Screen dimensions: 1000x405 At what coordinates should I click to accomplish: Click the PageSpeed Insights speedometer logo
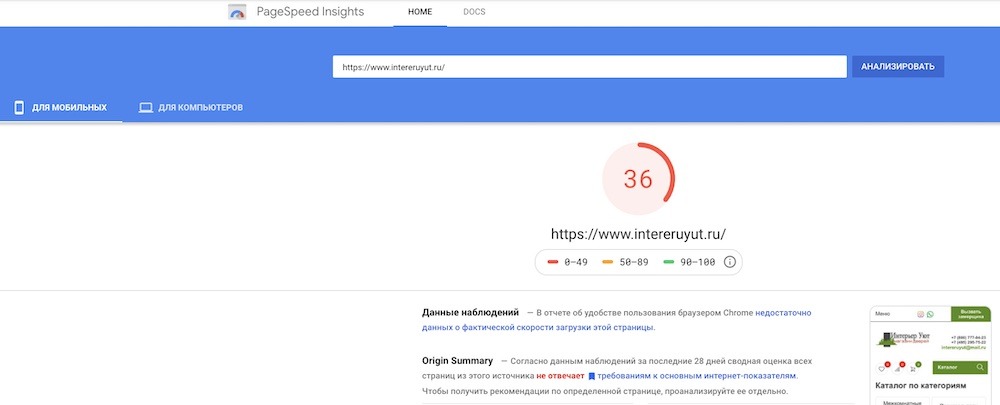tap(237, 12)
